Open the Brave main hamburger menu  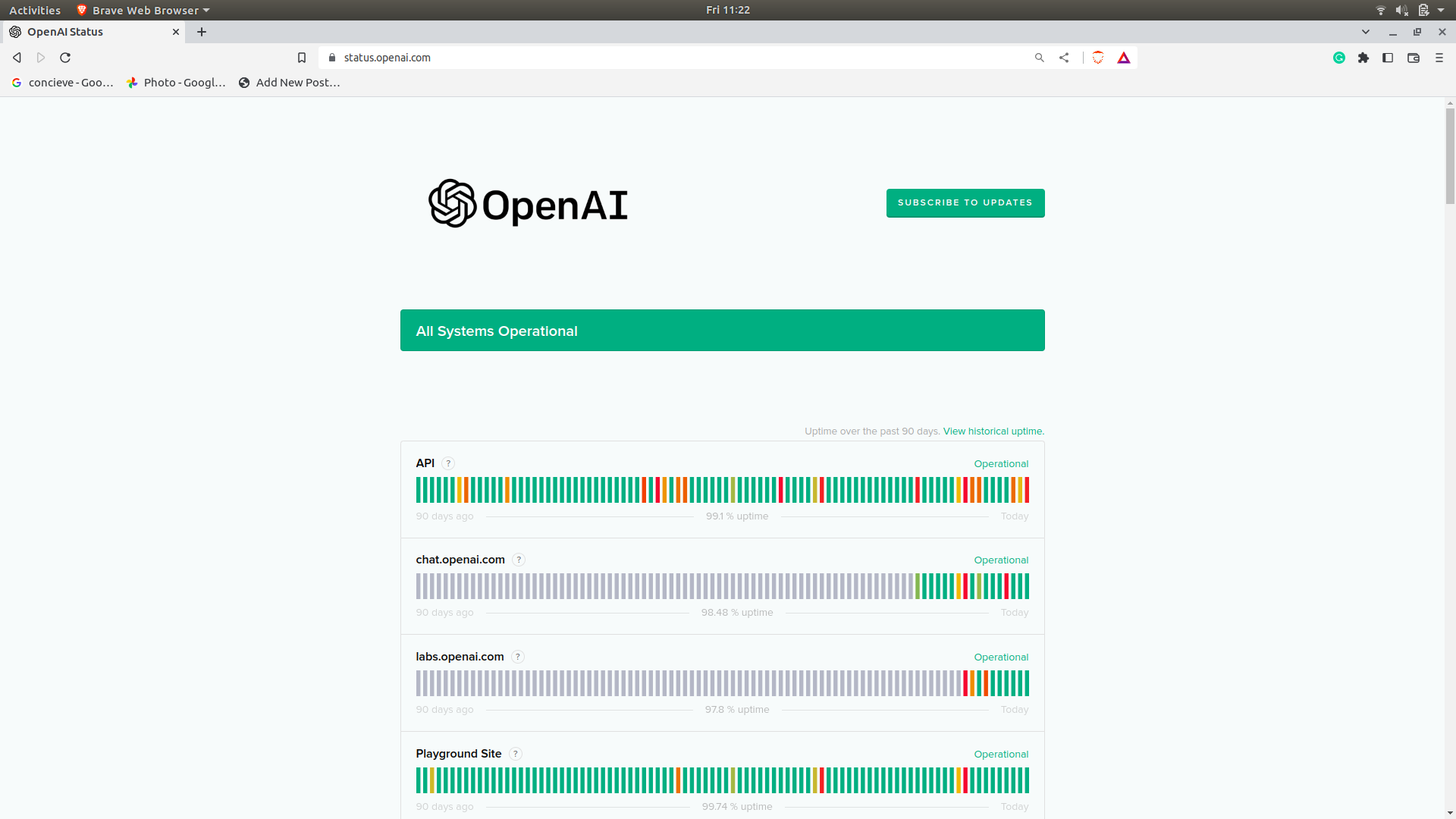pos(1439,58)
